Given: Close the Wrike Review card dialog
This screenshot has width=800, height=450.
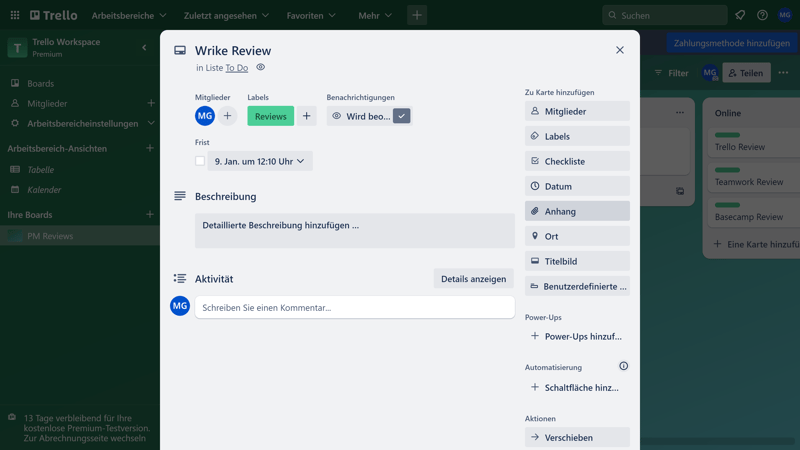Looking at the screenshot, I should (619, 50).
